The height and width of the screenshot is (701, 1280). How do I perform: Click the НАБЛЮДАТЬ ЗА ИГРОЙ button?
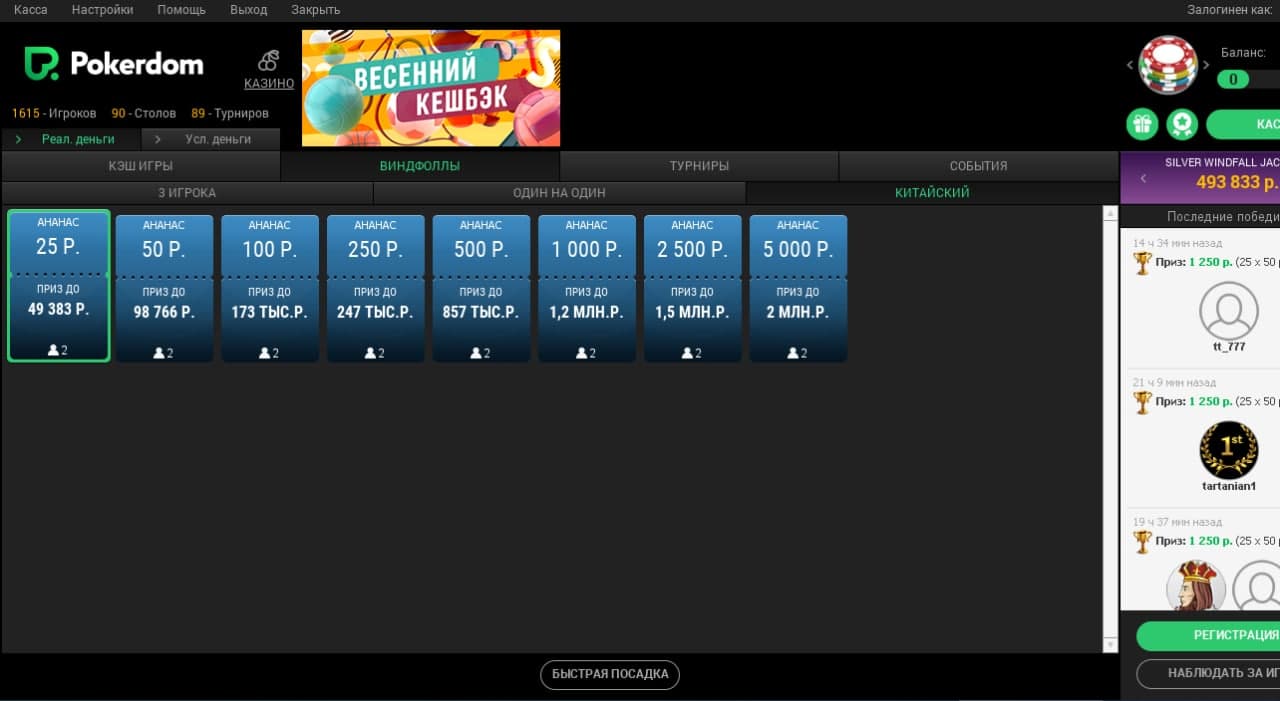(1208, 673)
